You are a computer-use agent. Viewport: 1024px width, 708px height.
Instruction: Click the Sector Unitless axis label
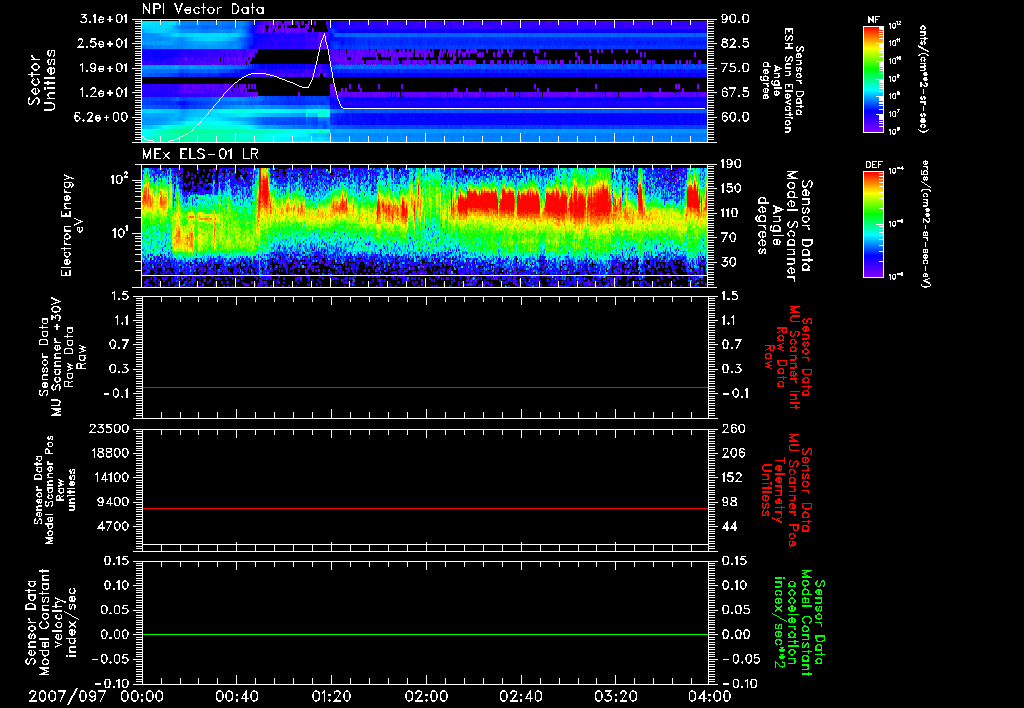tap(41, 80)
